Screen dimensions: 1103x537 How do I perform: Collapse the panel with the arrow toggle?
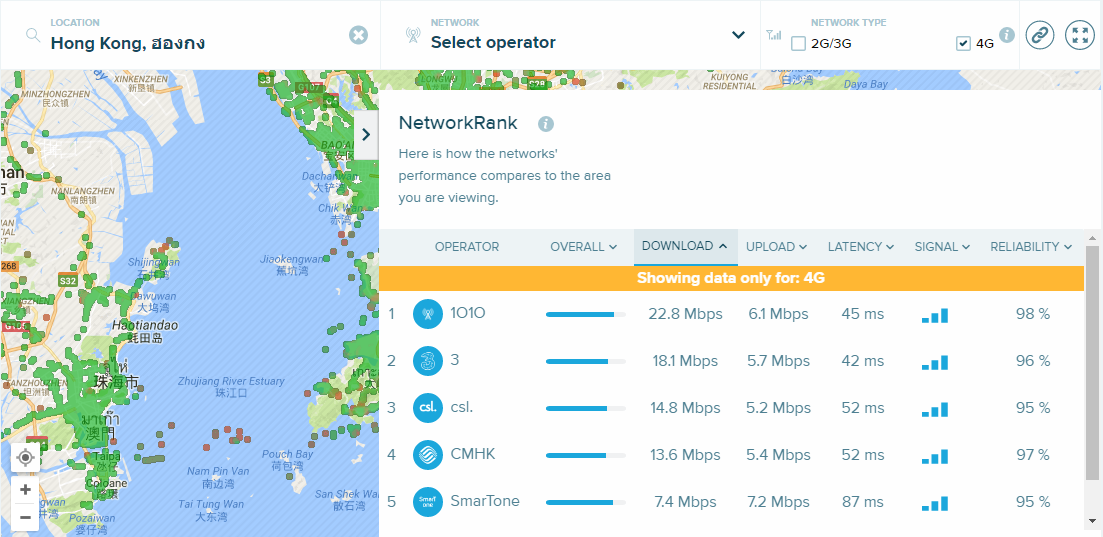pos(366,134)
